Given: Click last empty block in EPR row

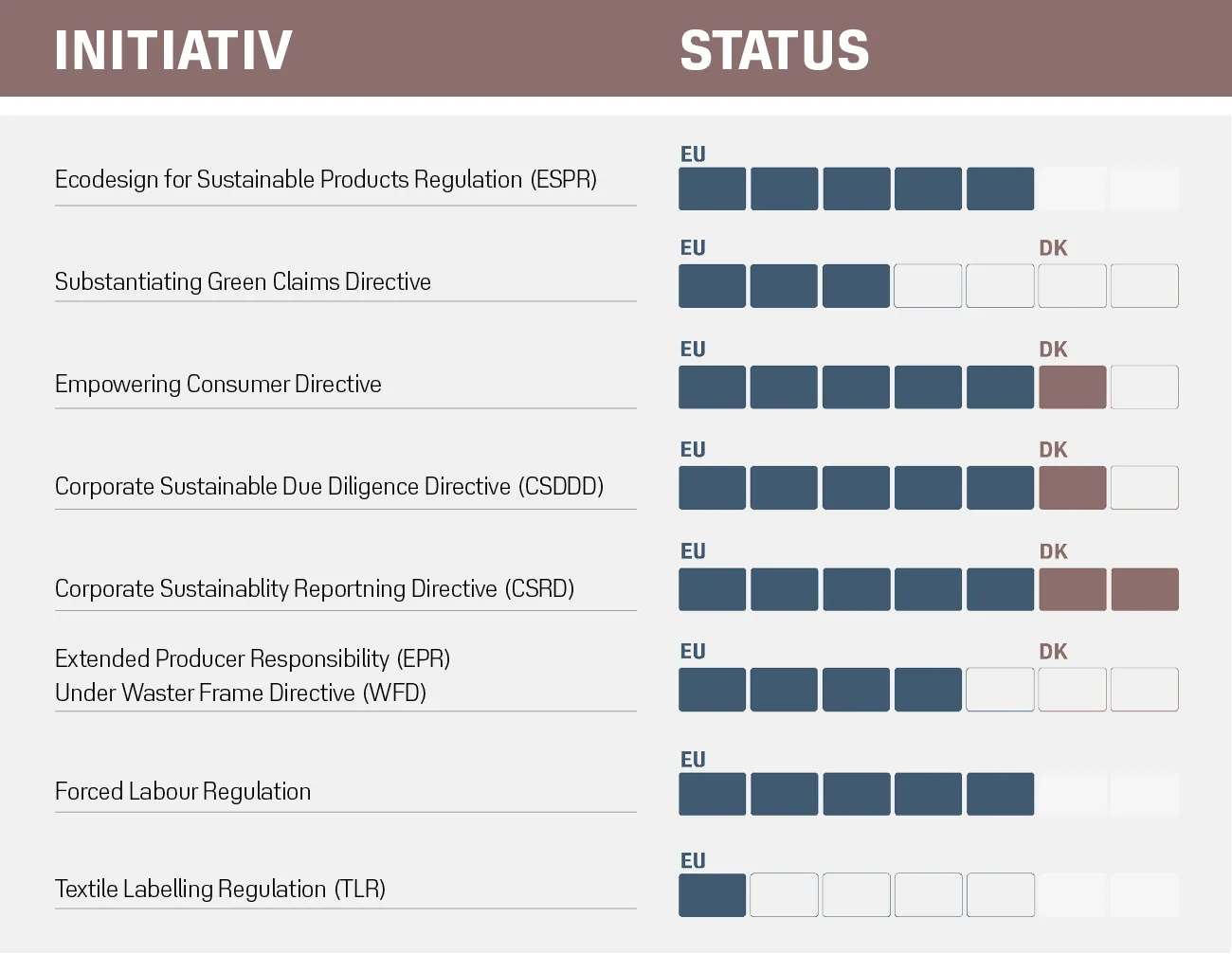Looking at the screenshot, I should click(x=1145, y=690).
